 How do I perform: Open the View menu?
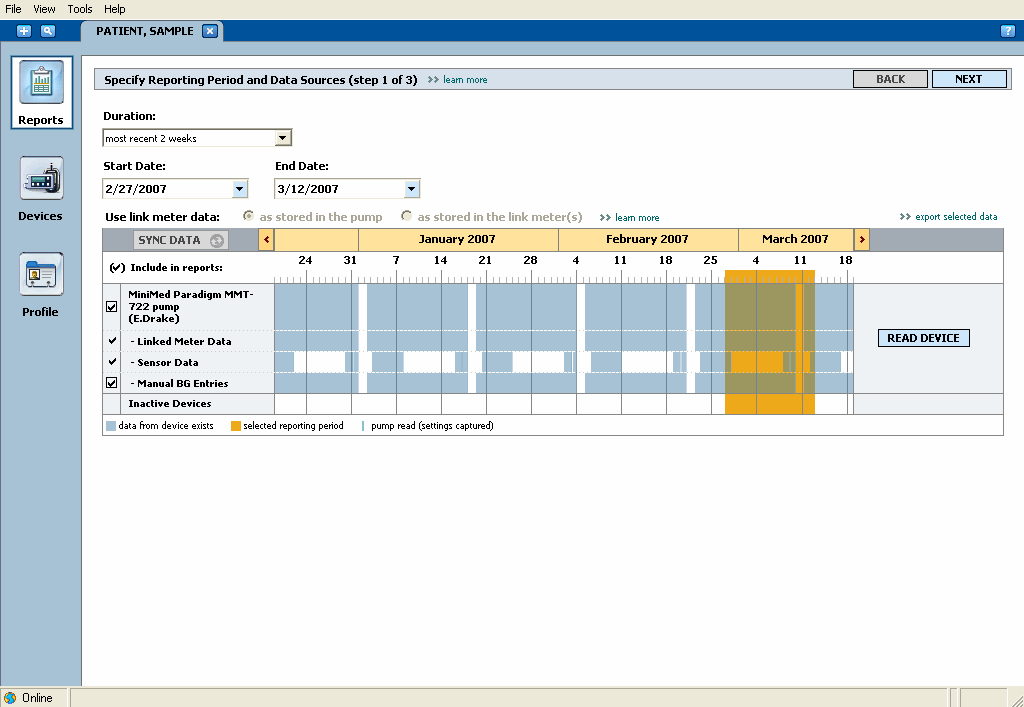44,9
